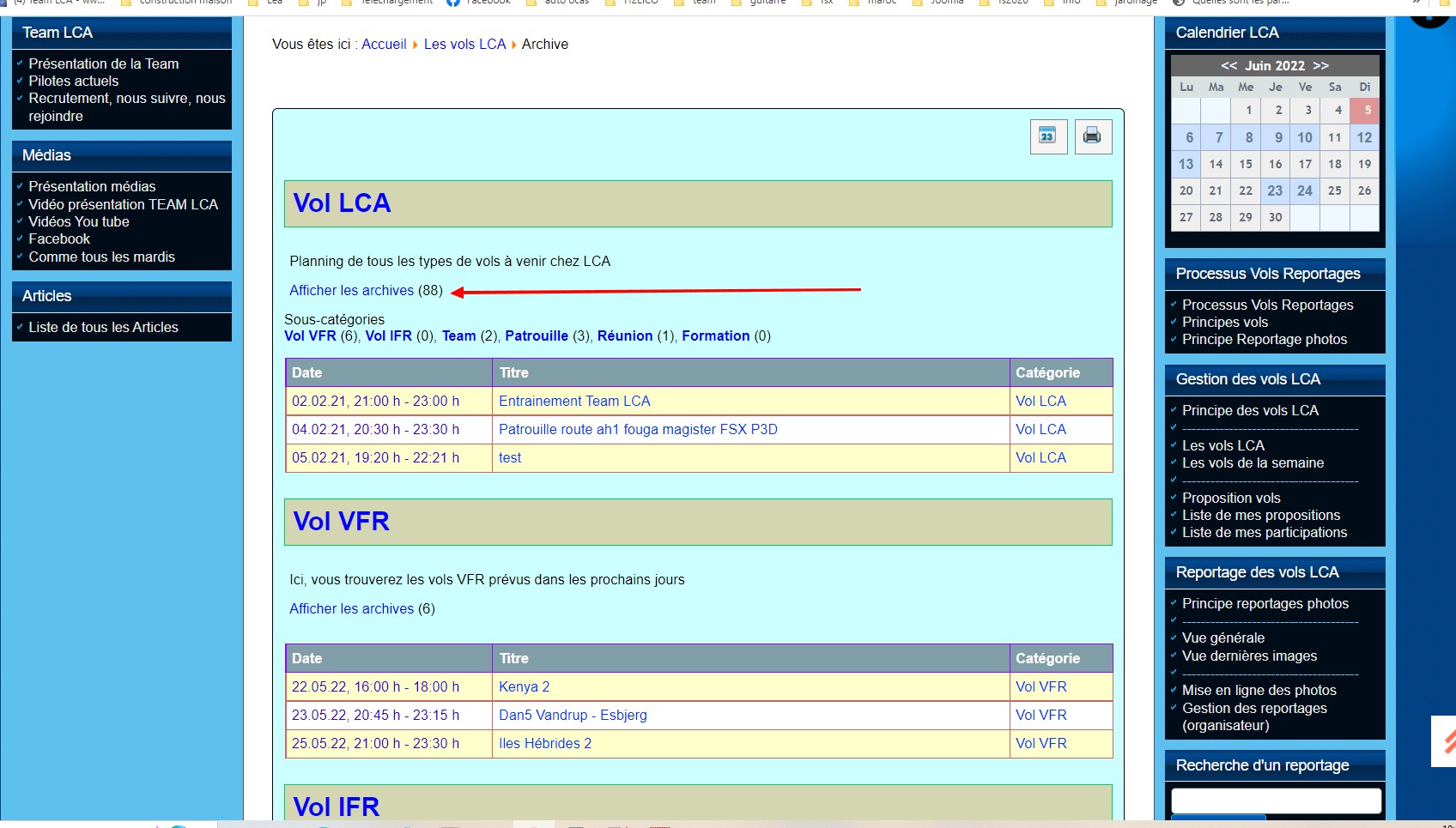The image size is (1456, 828).
Task: Advance calendar to next month with >>
Action: [1320, 66]
